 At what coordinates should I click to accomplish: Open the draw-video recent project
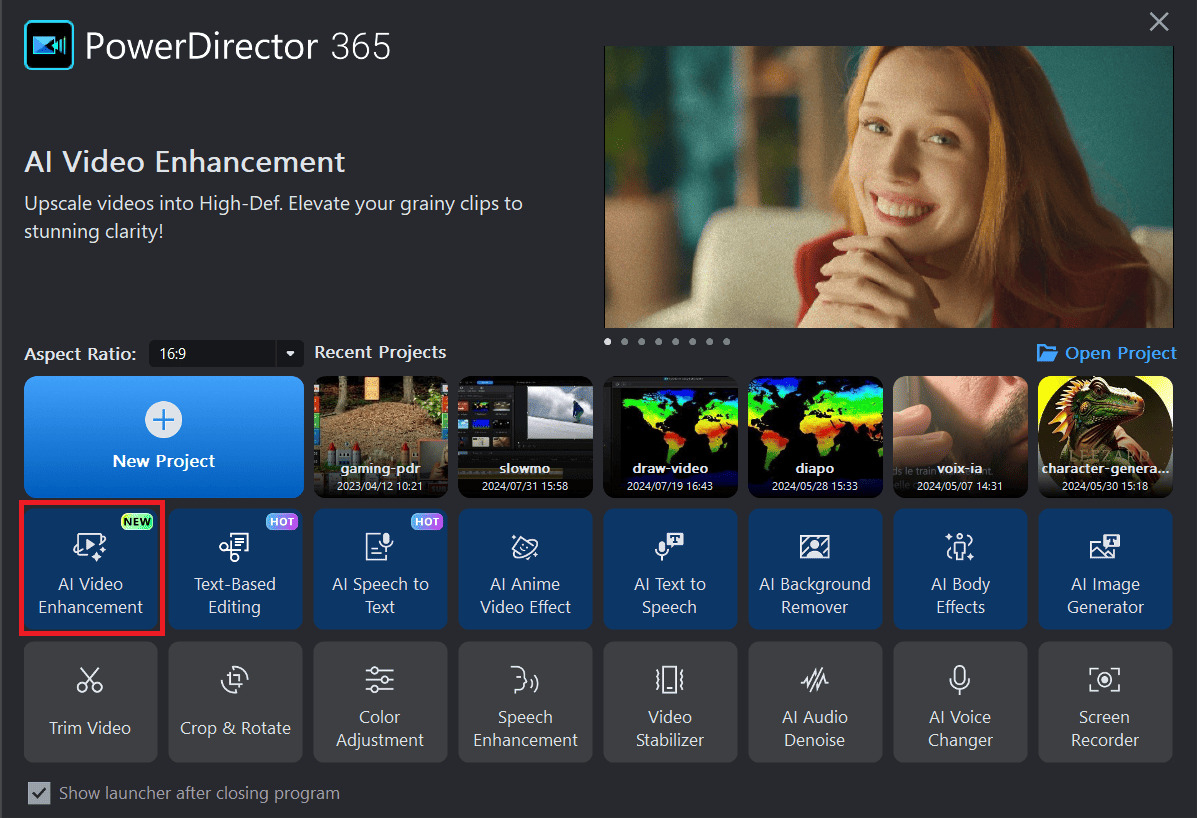point(670,437)
